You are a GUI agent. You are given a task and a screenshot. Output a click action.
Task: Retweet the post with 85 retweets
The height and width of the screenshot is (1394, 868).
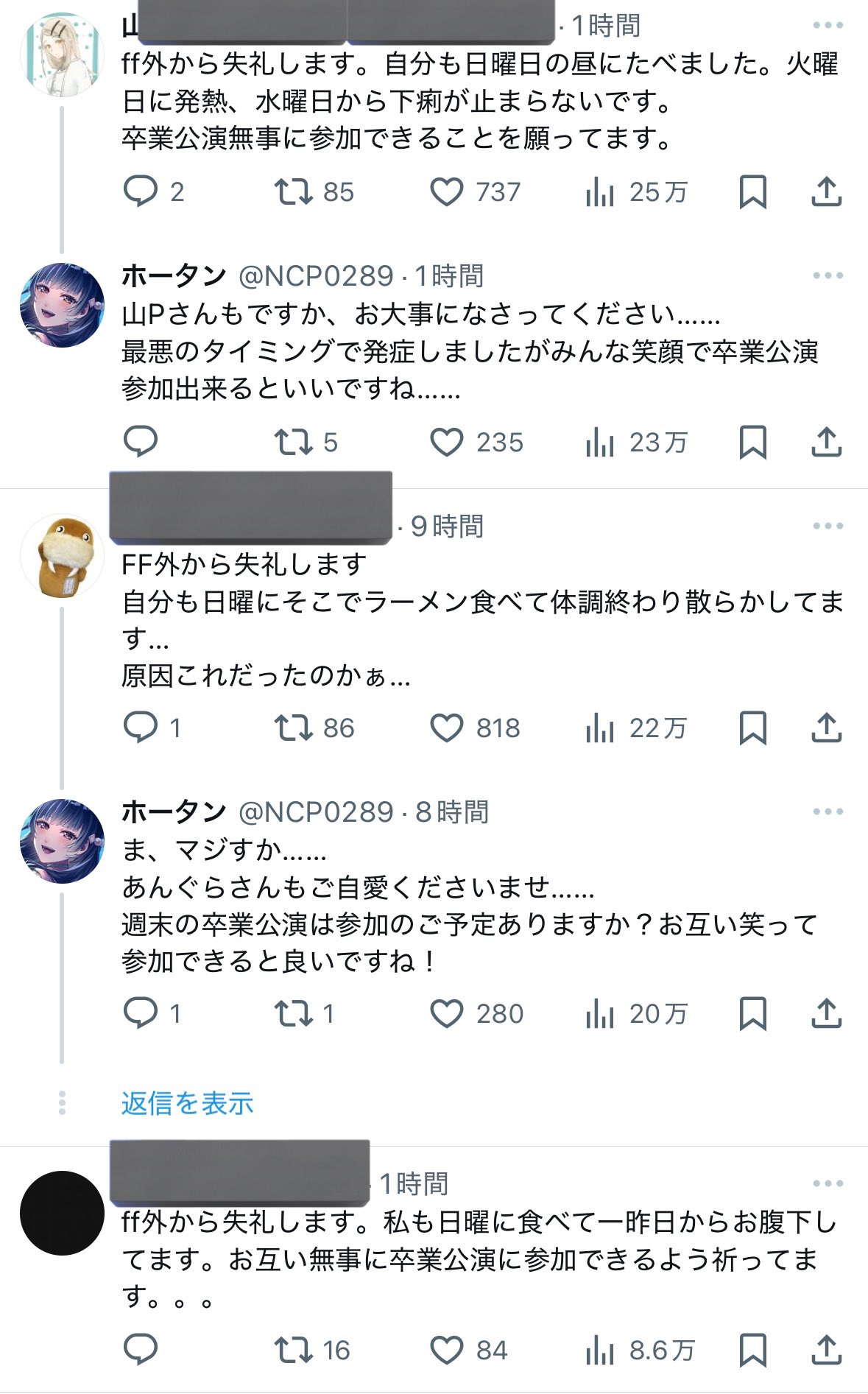[293, 191]
